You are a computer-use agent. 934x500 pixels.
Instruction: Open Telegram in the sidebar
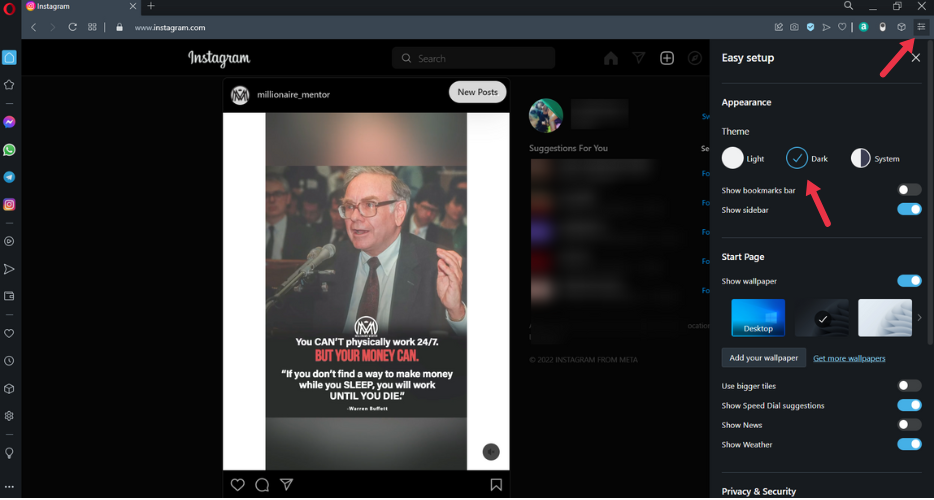[9, 177]
